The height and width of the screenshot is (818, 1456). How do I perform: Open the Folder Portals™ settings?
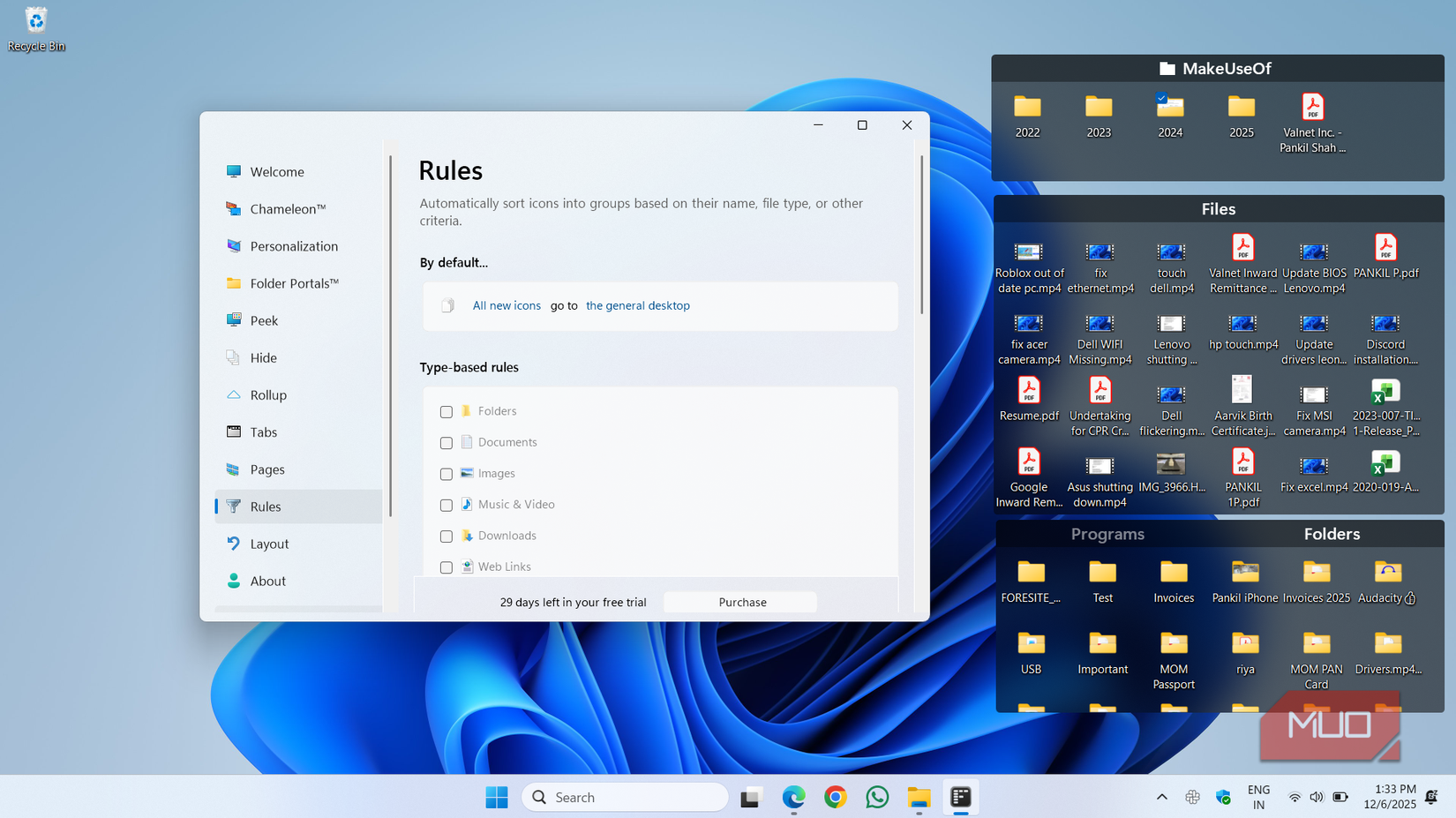(x=292, y=283)
